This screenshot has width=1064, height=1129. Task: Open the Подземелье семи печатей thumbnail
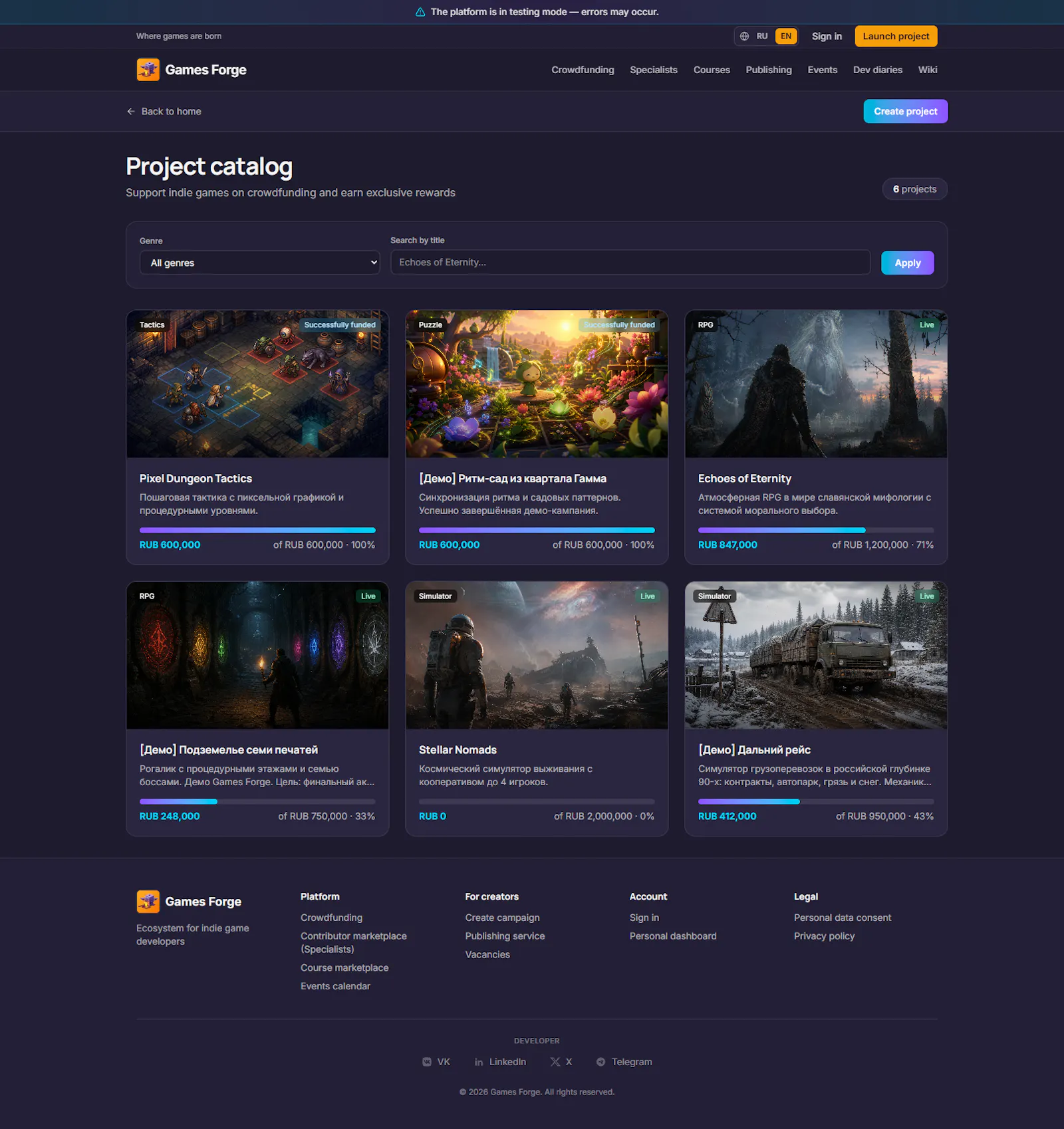tap(257, 656)
